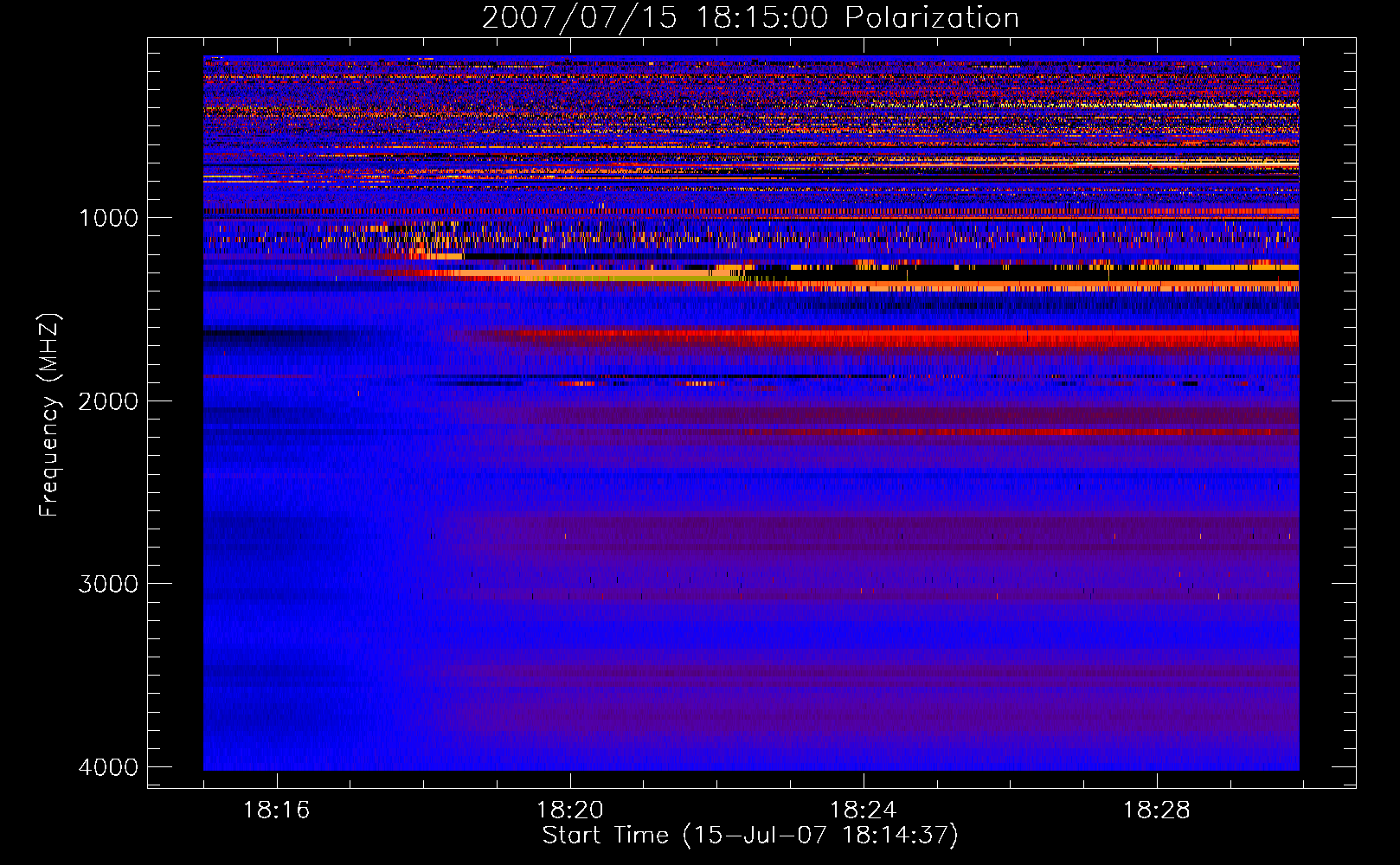The height and width of the screenshot is (865, 1400).
Task: Click the 18:24 time tick label
Action: 864,811
